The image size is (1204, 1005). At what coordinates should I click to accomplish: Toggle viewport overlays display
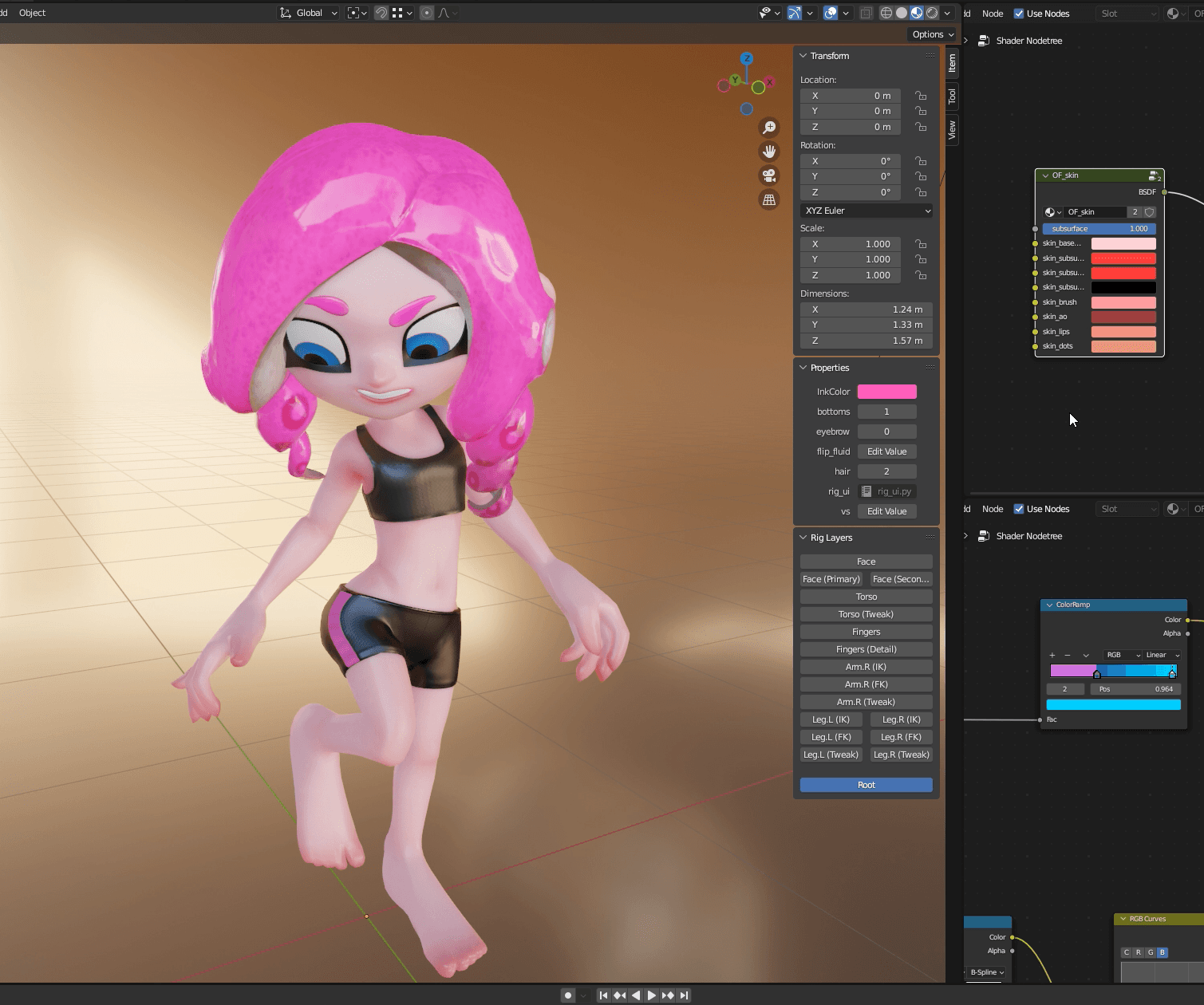[831, 13]
